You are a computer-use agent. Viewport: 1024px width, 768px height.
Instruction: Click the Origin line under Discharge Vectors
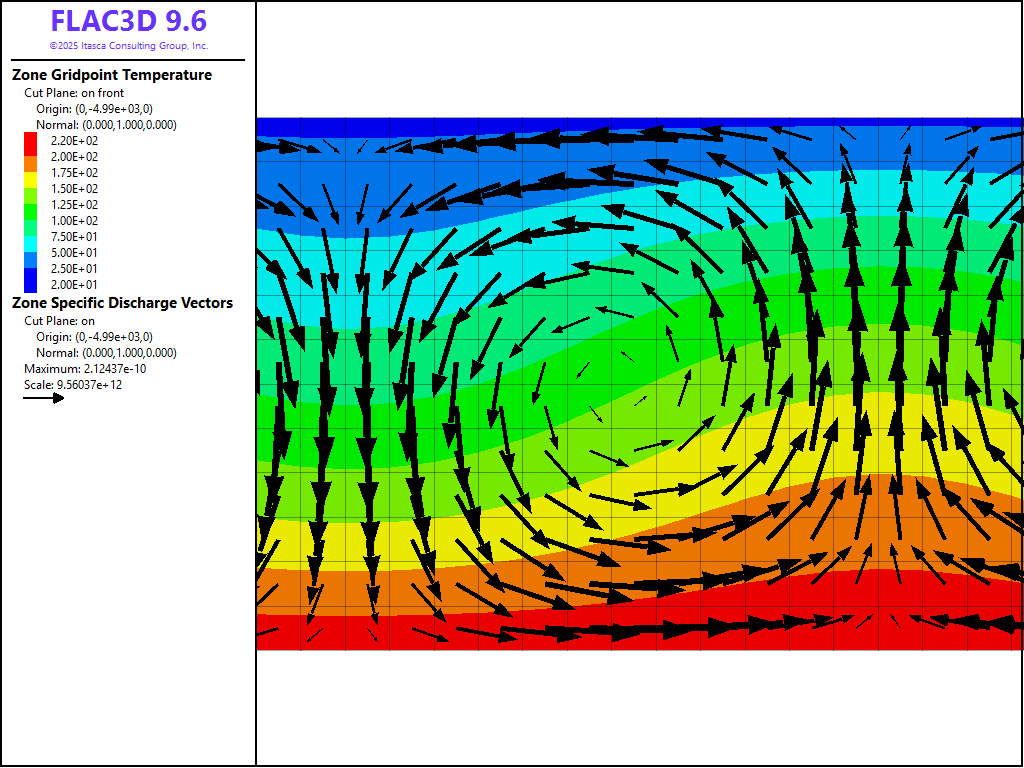click(94, 337)
